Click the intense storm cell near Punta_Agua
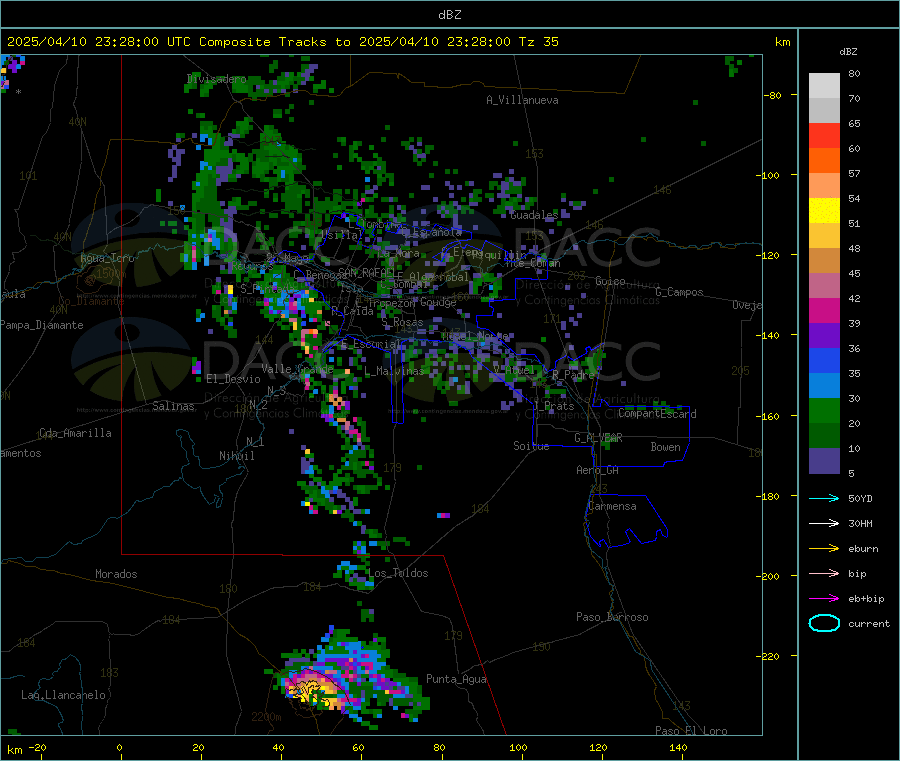This screenshot has width=900, height=761. pyautogui.click(x=315, y=689)
